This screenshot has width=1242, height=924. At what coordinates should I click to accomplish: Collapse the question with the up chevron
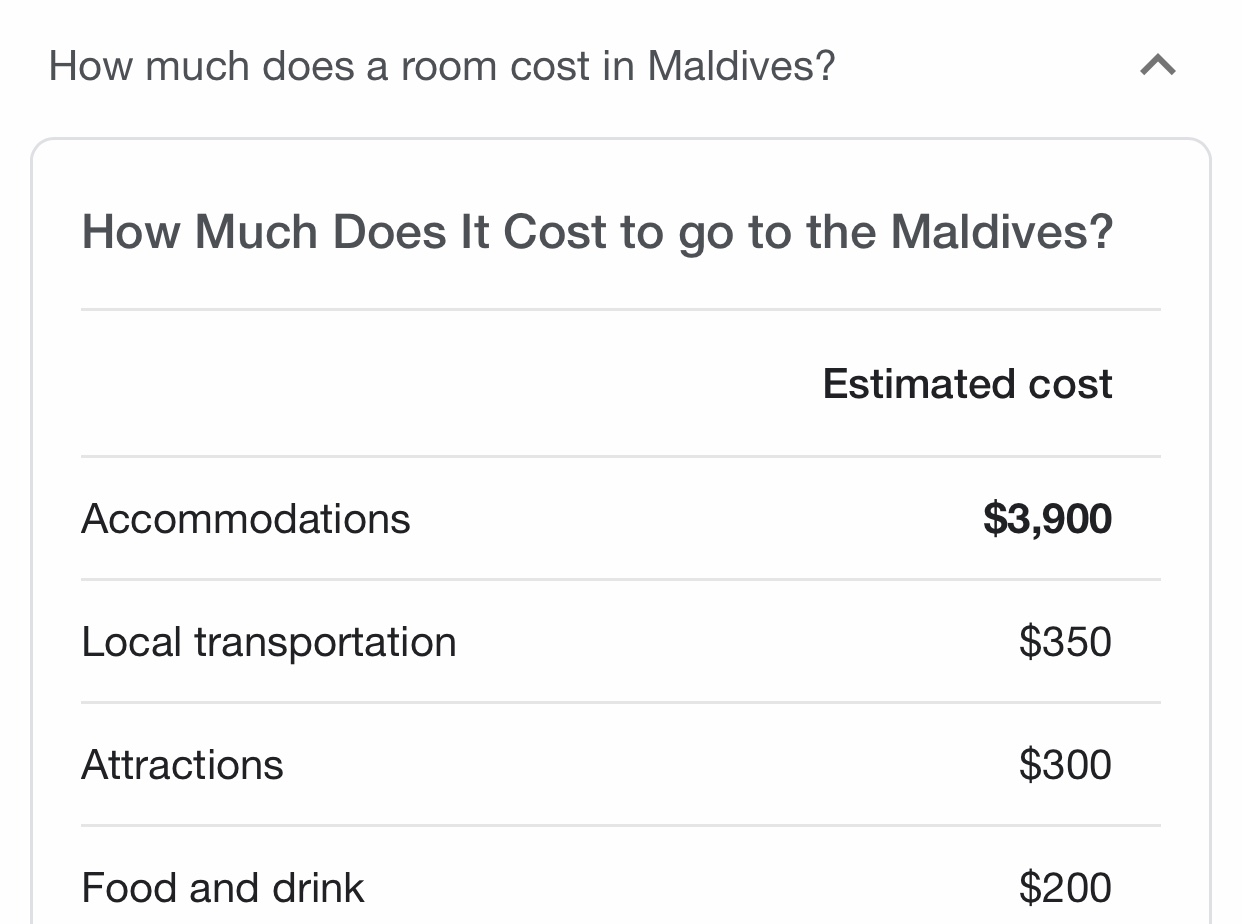[x=1157, y=67]
